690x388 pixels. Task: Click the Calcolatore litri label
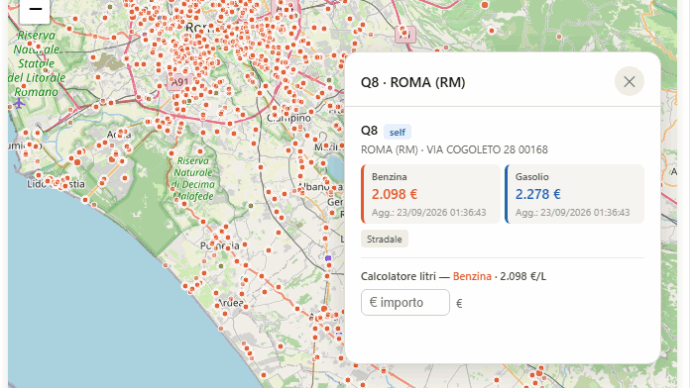pyautogui.click(x=398, y=276)
